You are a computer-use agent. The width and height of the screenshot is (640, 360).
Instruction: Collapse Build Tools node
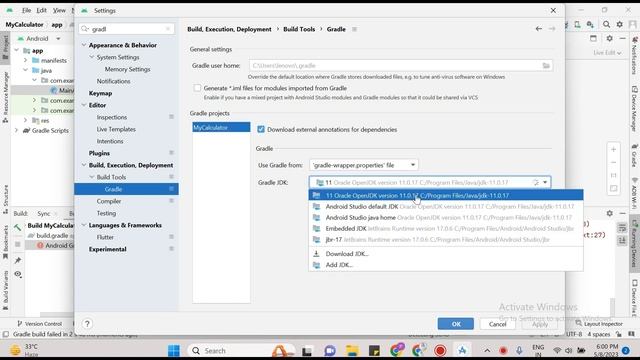click(x=91, y=177)
